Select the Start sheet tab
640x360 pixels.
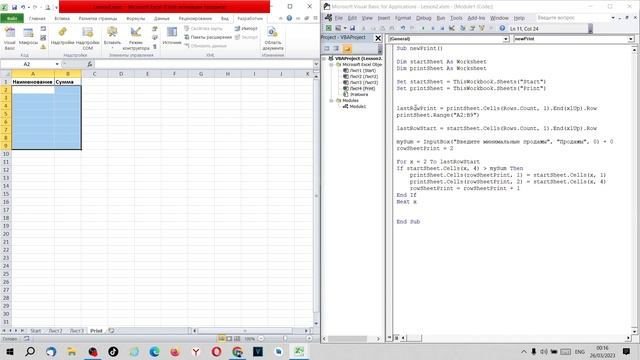[x=36, y=331]
